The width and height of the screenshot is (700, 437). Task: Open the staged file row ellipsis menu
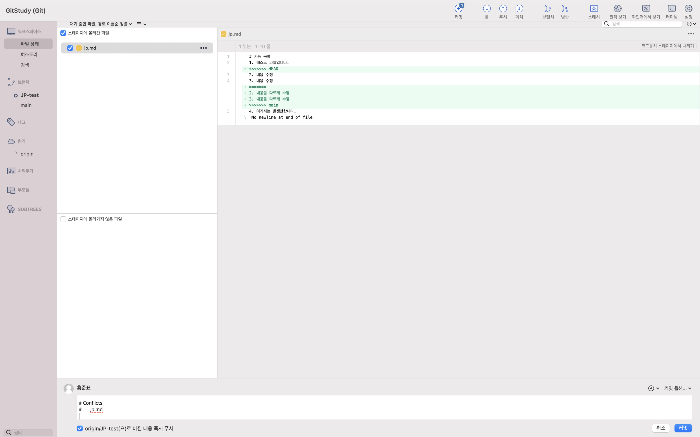click(204, 48)
